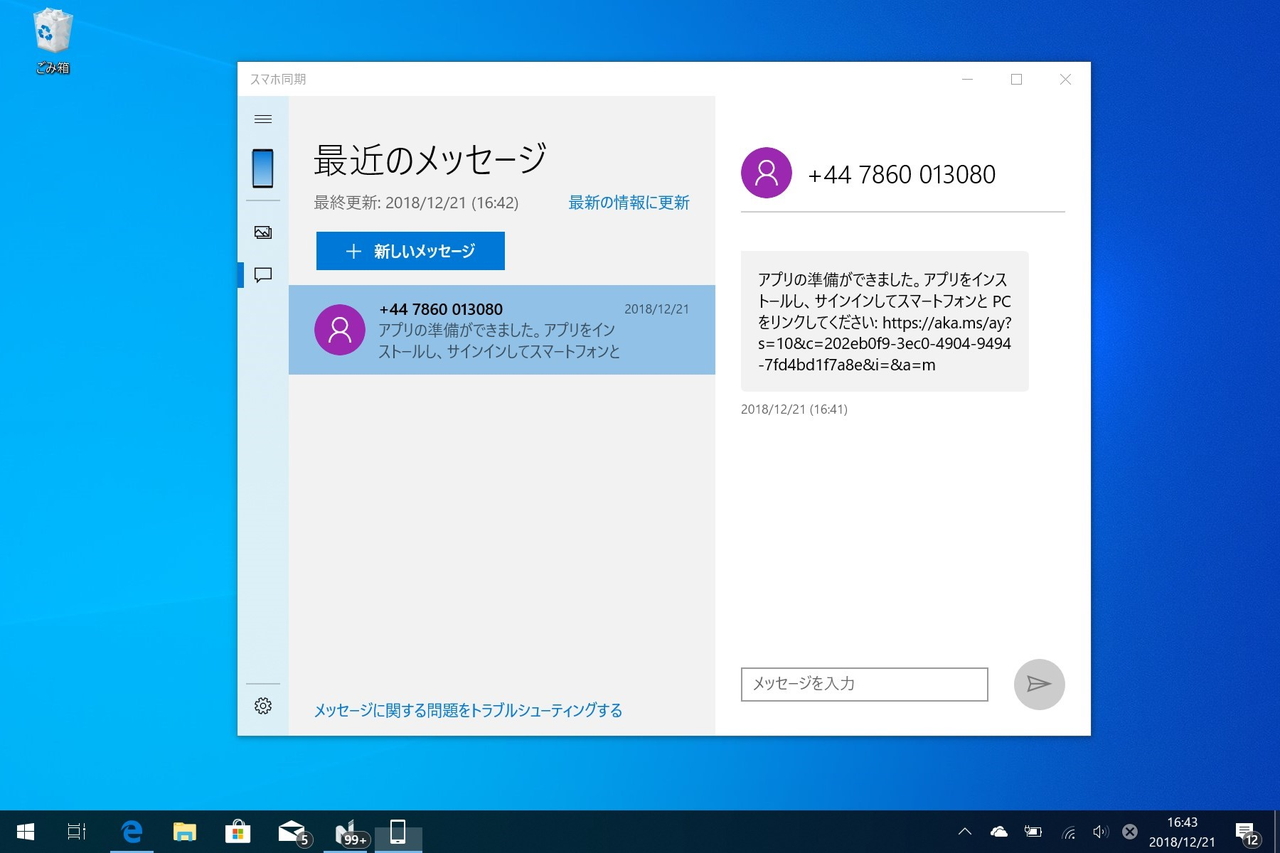Click the send message paper-plane icon
Image resolution: width=1280 pixels, height=853 pixels.
pyautogui.click(x=1039, y=684)
